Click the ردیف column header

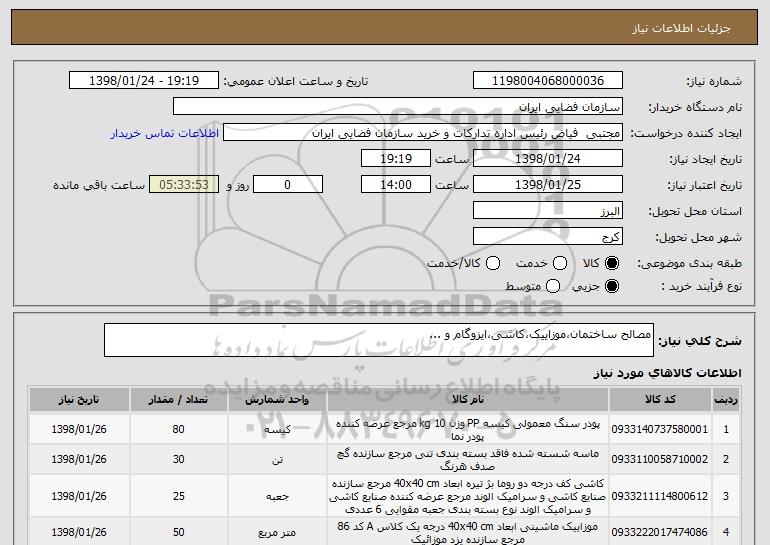[726, 400]
